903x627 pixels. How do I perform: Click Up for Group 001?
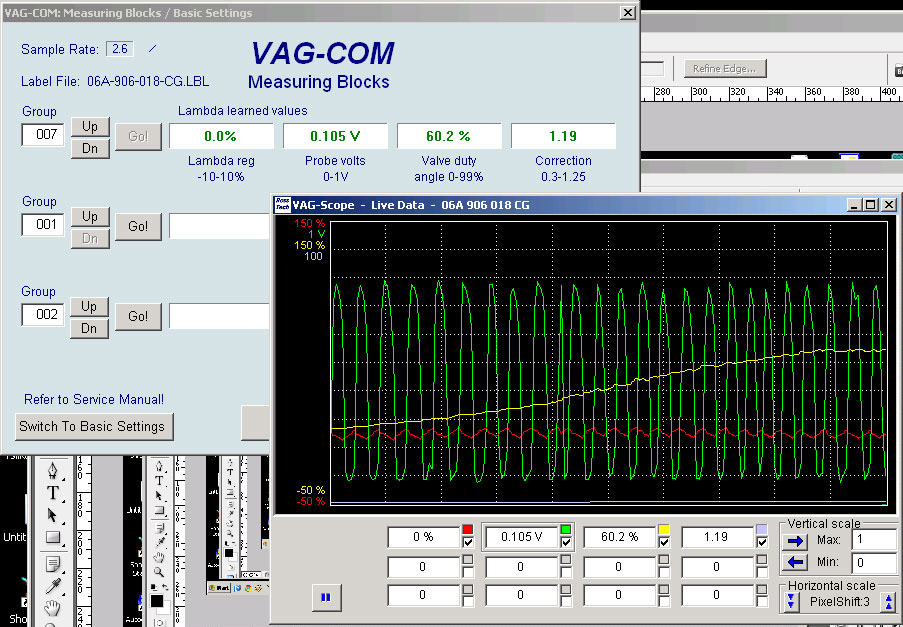tap(90, 216)
